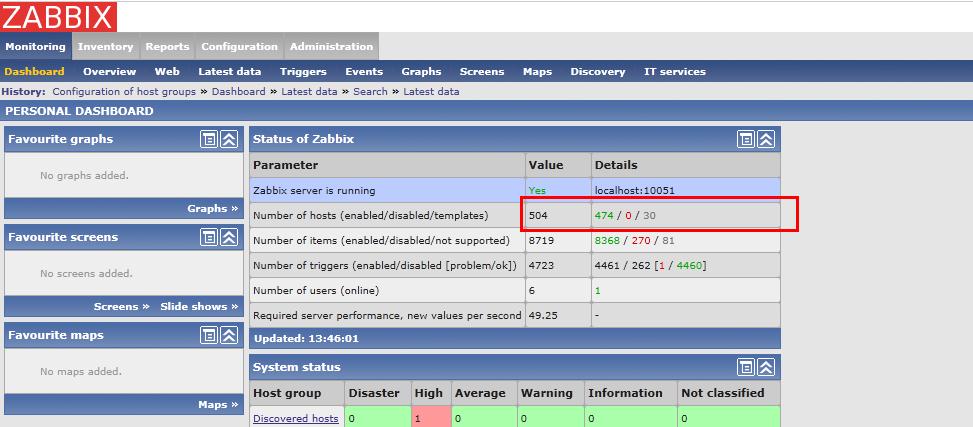
Task: Collapse the Favourite graphs widget
Action: tap(229, 139)
